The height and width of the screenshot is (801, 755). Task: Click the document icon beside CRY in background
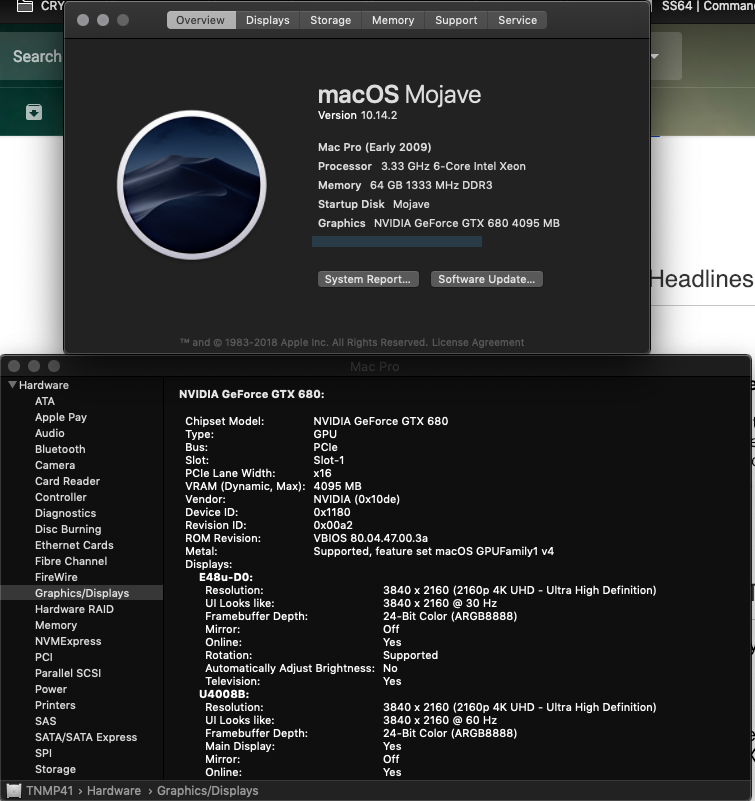point(25,6)
